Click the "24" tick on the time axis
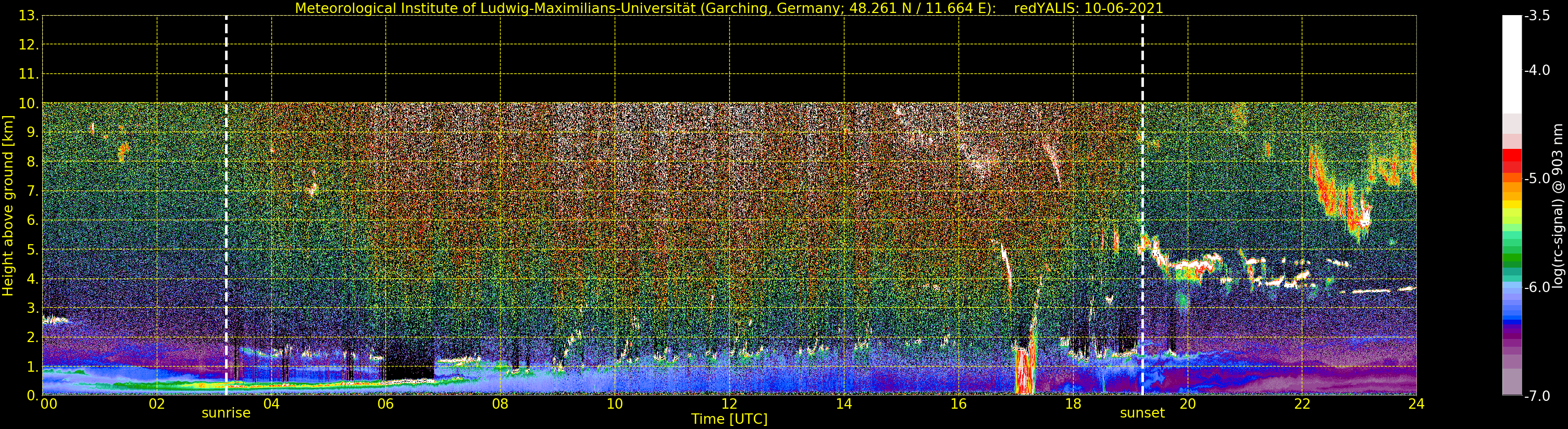Image resolution: width=1568 pixels, height=429 pixels. click(x=1416, y=404)
